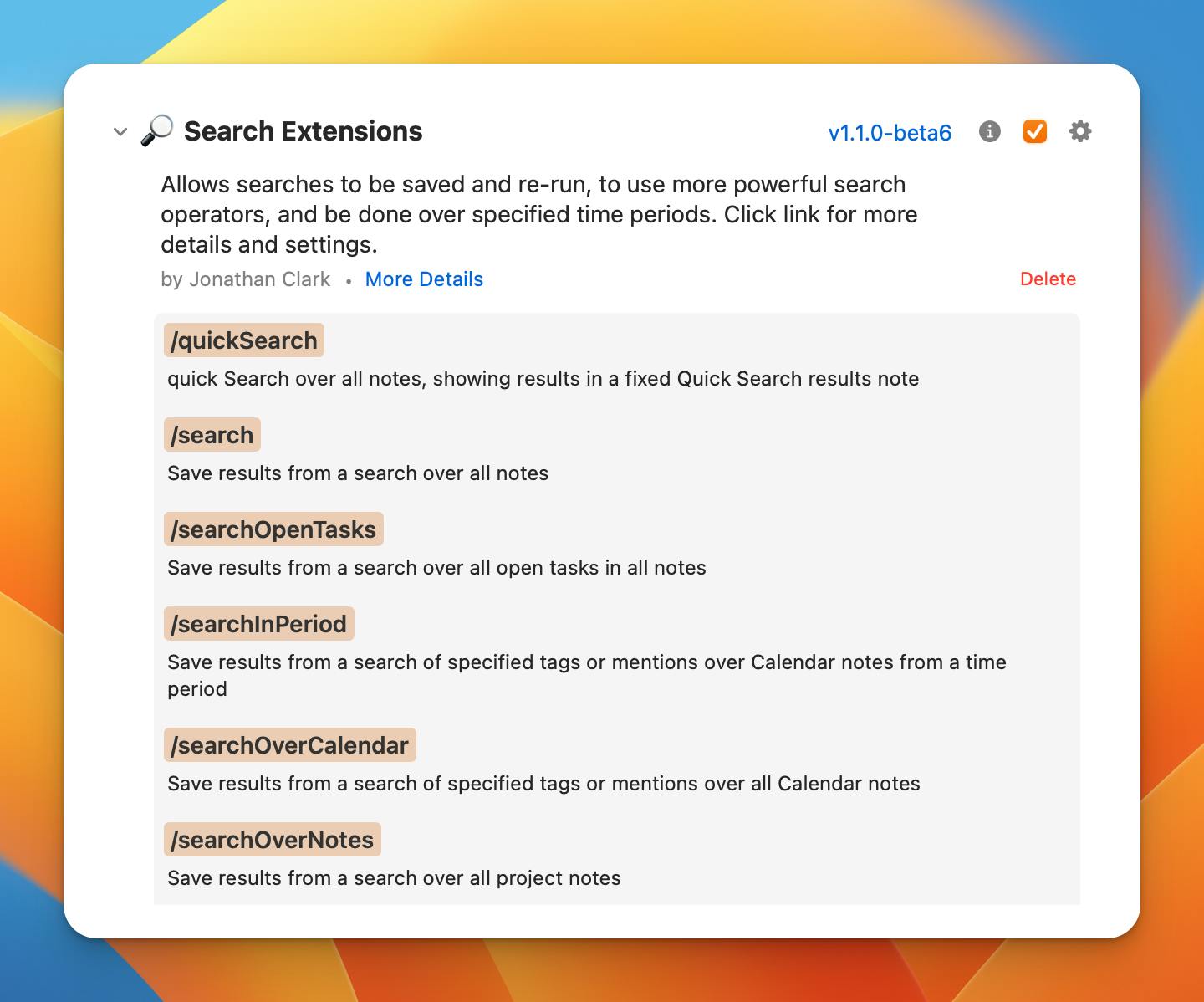The height and width of the screenshot is (1002, 1204).
Task: Open the plugin info icon
Action: pyautogui.click(x=989, y=132)
